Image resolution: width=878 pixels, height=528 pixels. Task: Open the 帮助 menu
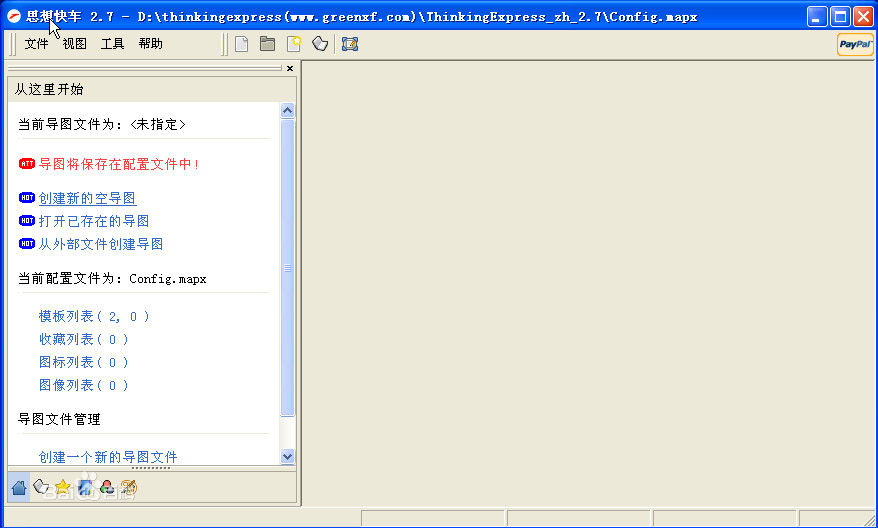(150, 44)
